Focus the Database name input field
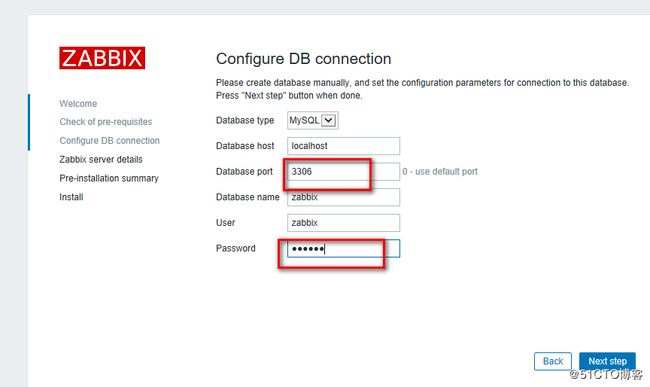The width and height of the screenshot is (650, 387). coord(344,197)
